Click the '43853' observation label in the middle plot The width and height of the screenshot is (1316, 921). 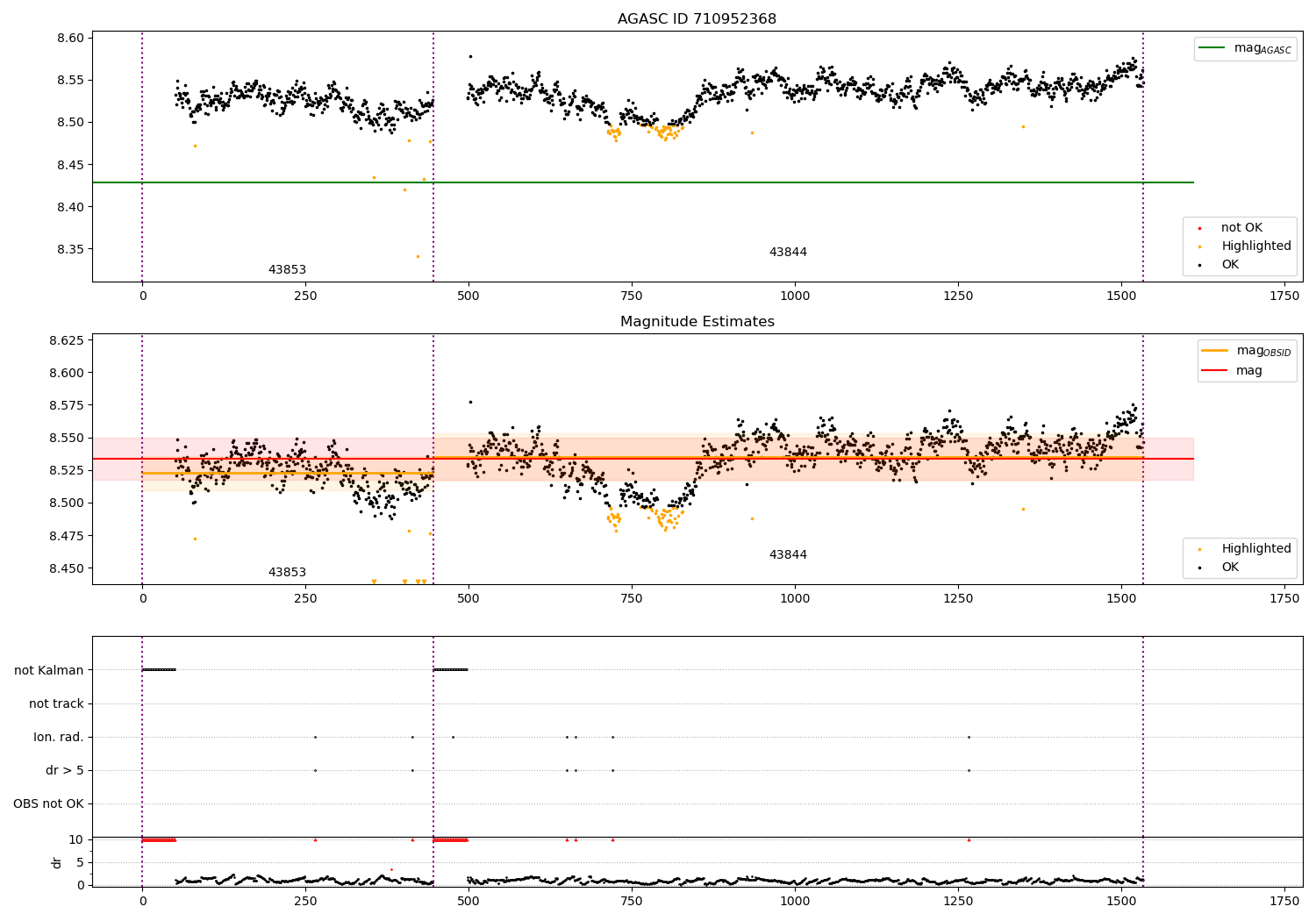tap(287, 573)
